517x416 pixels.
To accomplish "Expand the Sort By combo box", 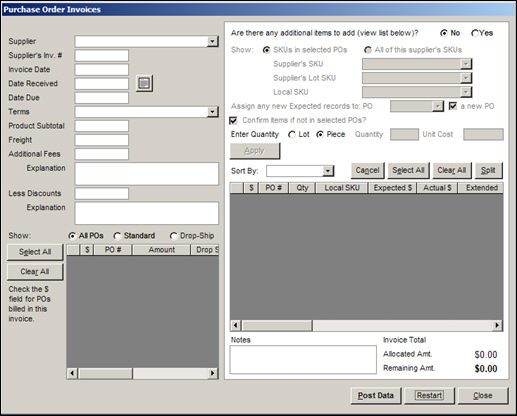I will 328,171.
